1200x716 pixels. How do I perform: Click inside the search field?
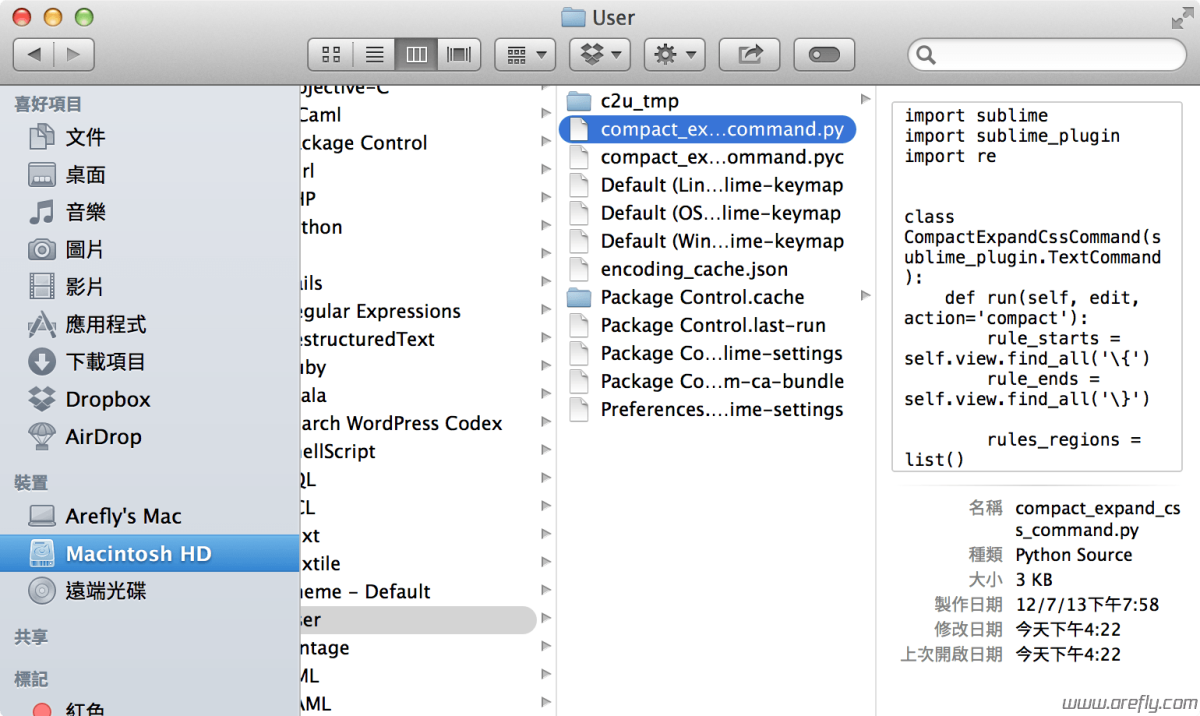(1045, 54)
